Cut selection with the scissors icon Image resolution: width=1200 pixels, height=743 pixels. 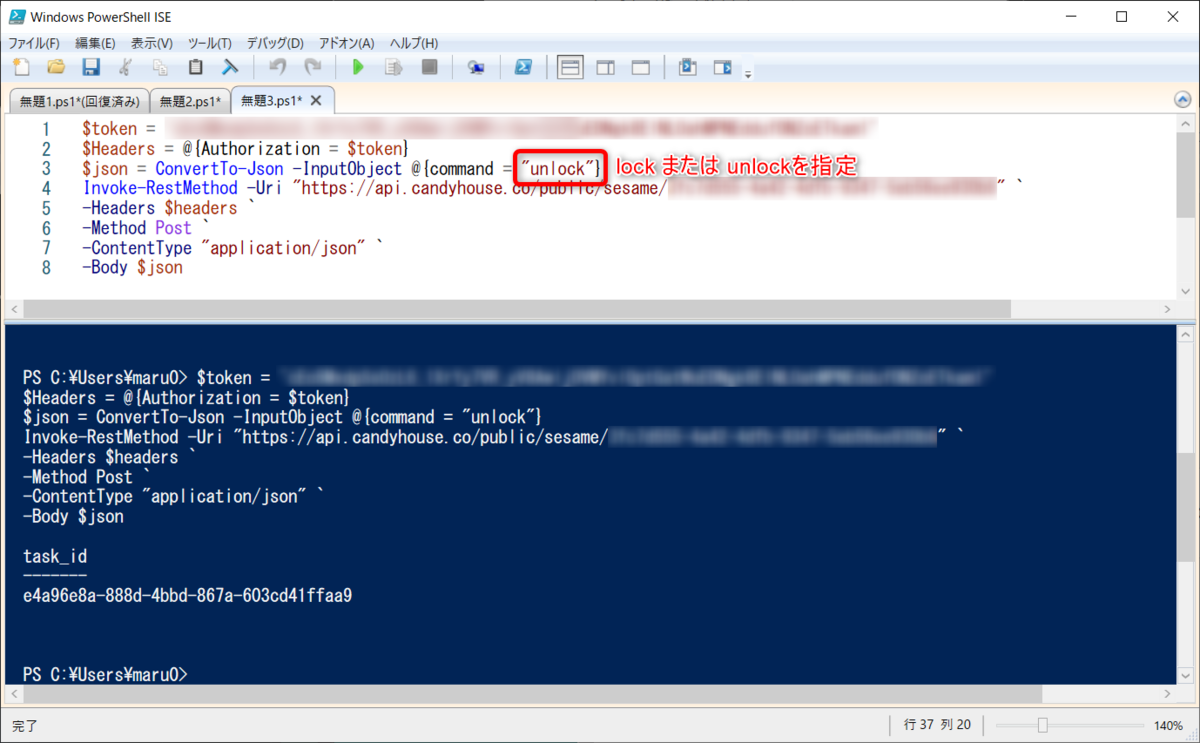click(126, 67)
